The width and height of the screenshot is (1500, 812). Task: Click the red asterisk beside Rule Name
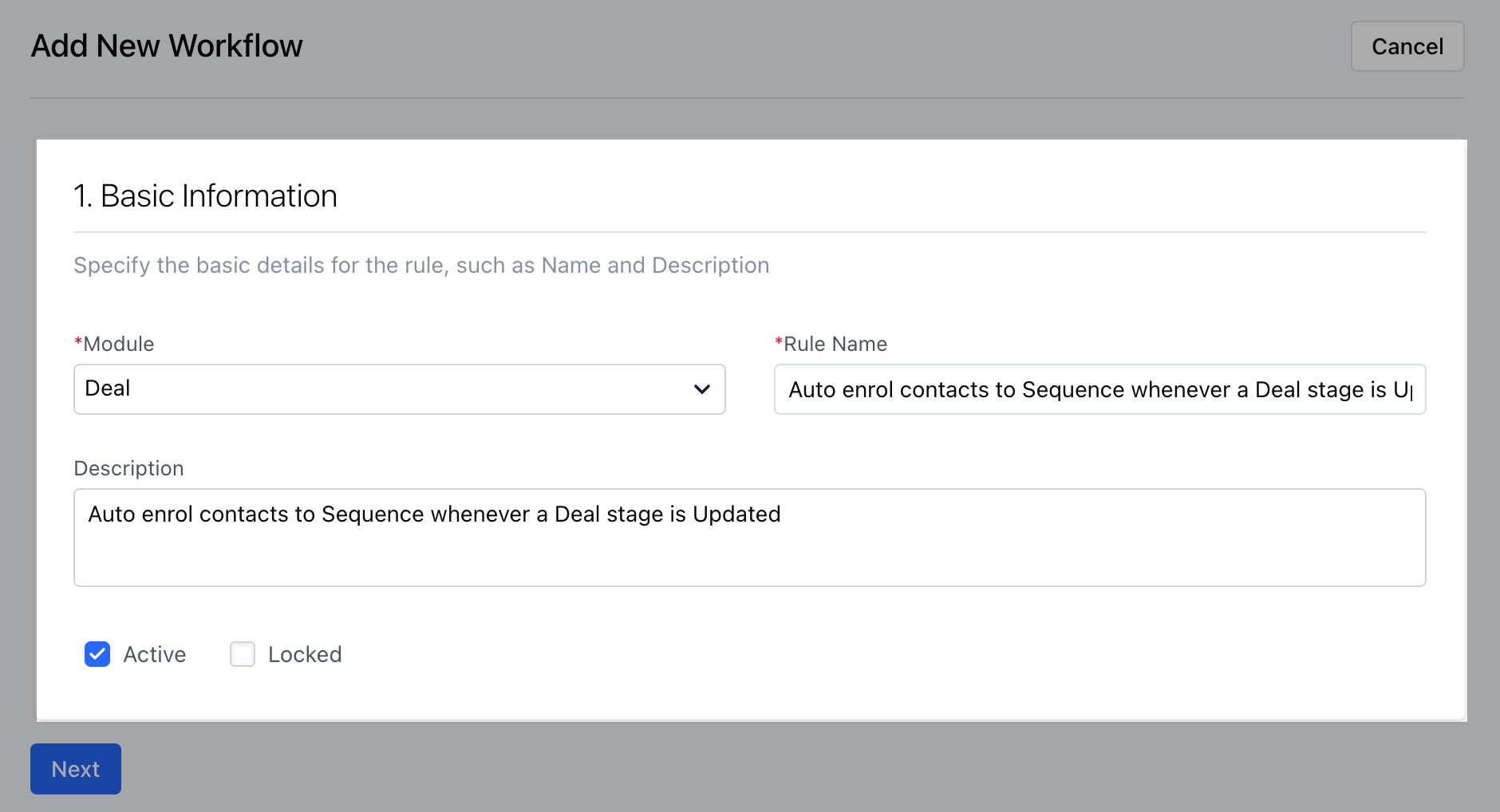coord(779,343)
